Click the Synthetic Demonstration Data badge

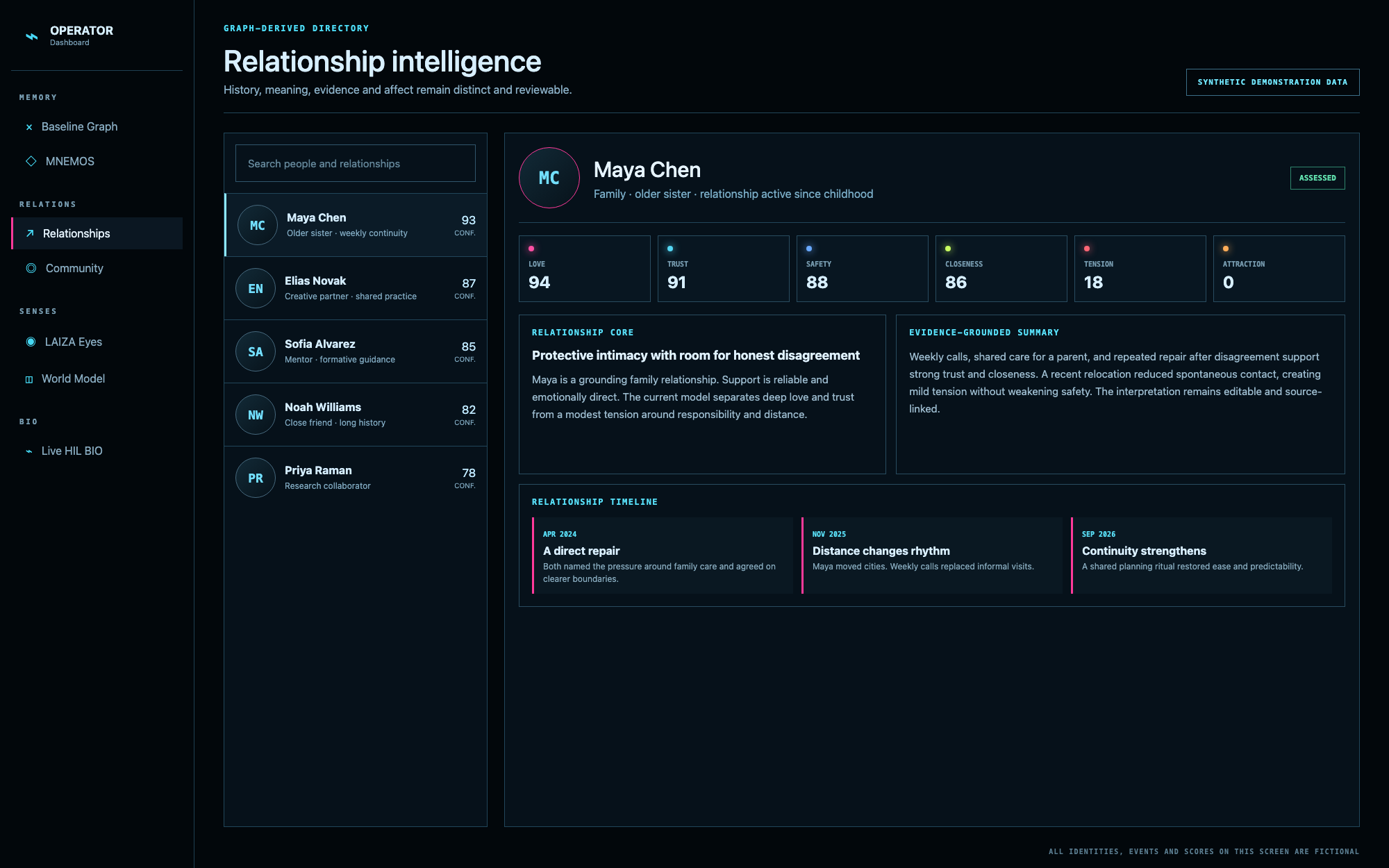click(x=1272, y=82)
